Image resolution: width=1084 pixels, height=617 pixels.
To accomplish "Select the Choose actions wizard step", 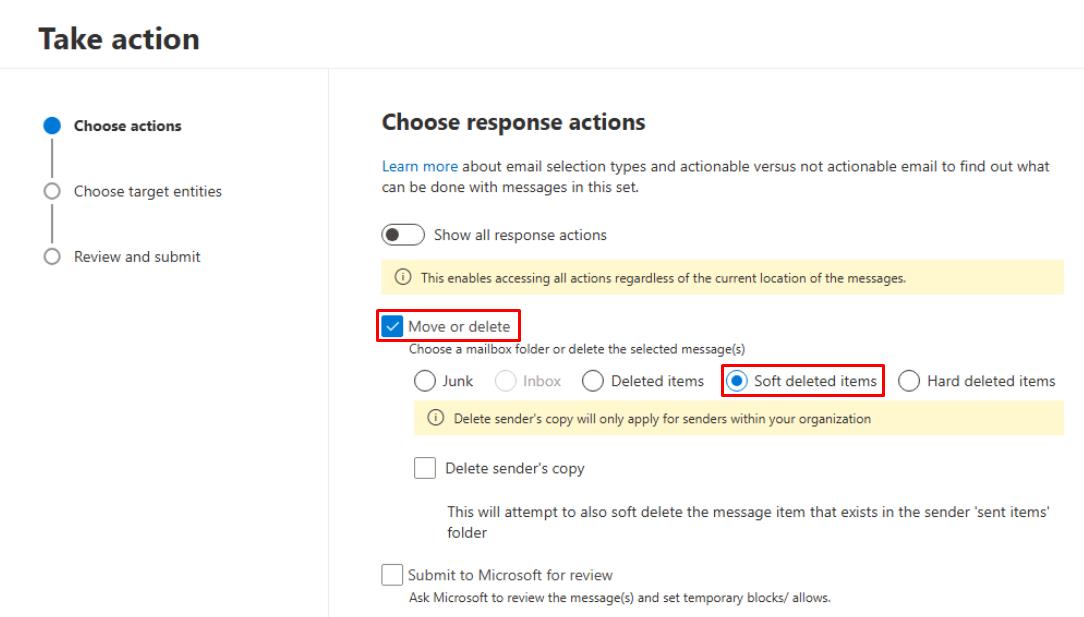I will click(x=128, y=126).
